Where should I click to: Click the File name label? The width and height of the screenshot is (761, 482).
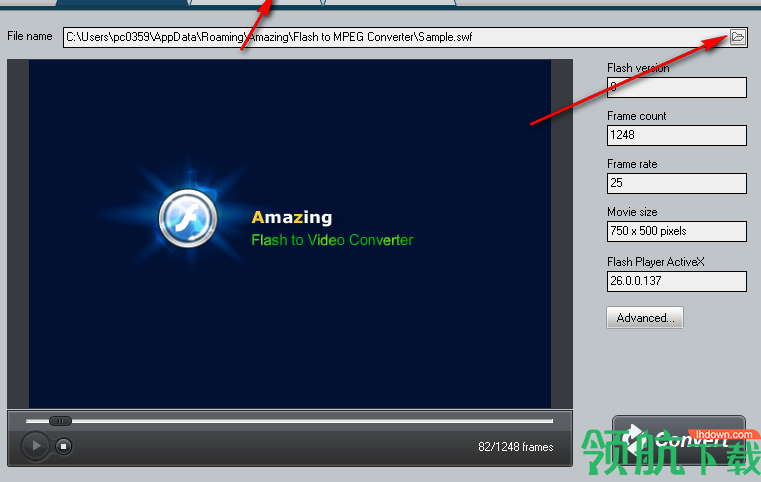pos(30,36)
